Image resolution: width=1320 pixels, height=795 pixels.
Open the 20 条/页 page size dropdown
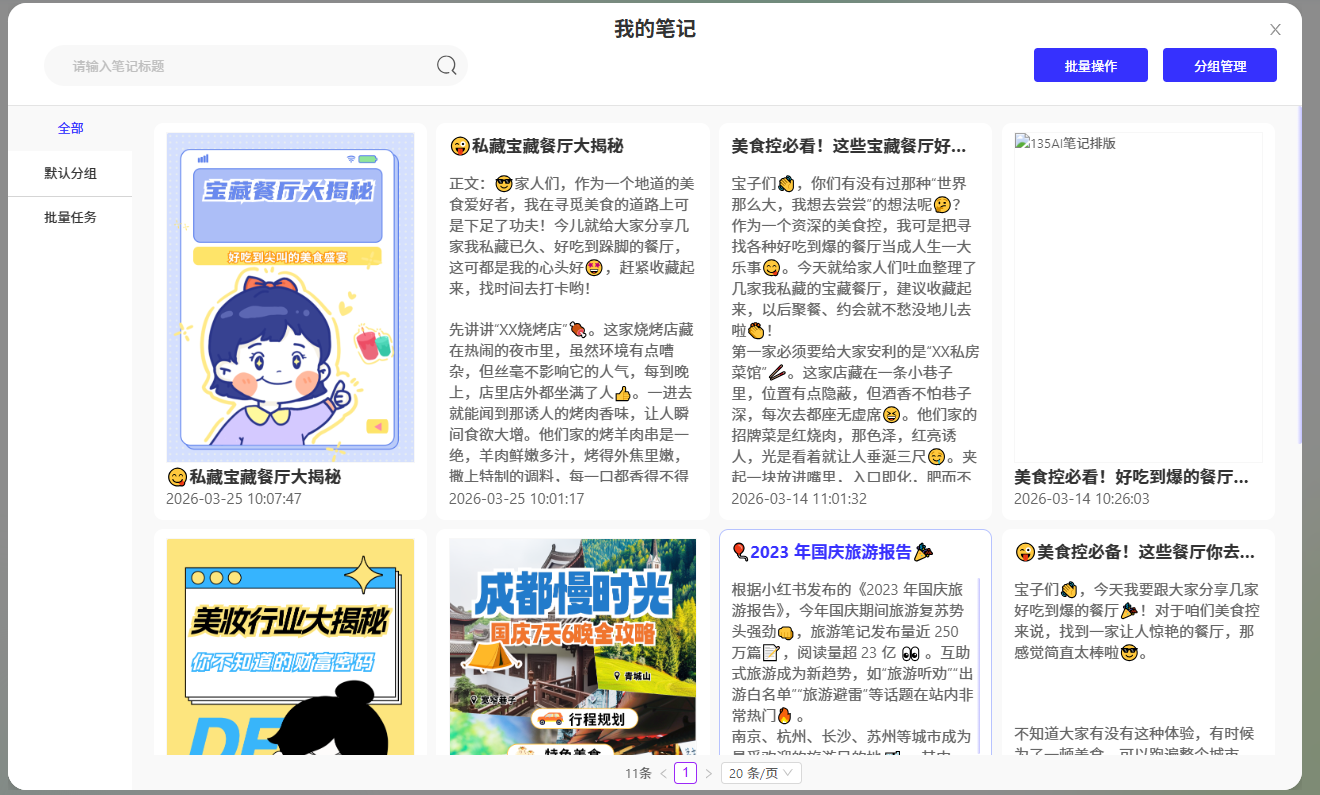click(761, 773)
